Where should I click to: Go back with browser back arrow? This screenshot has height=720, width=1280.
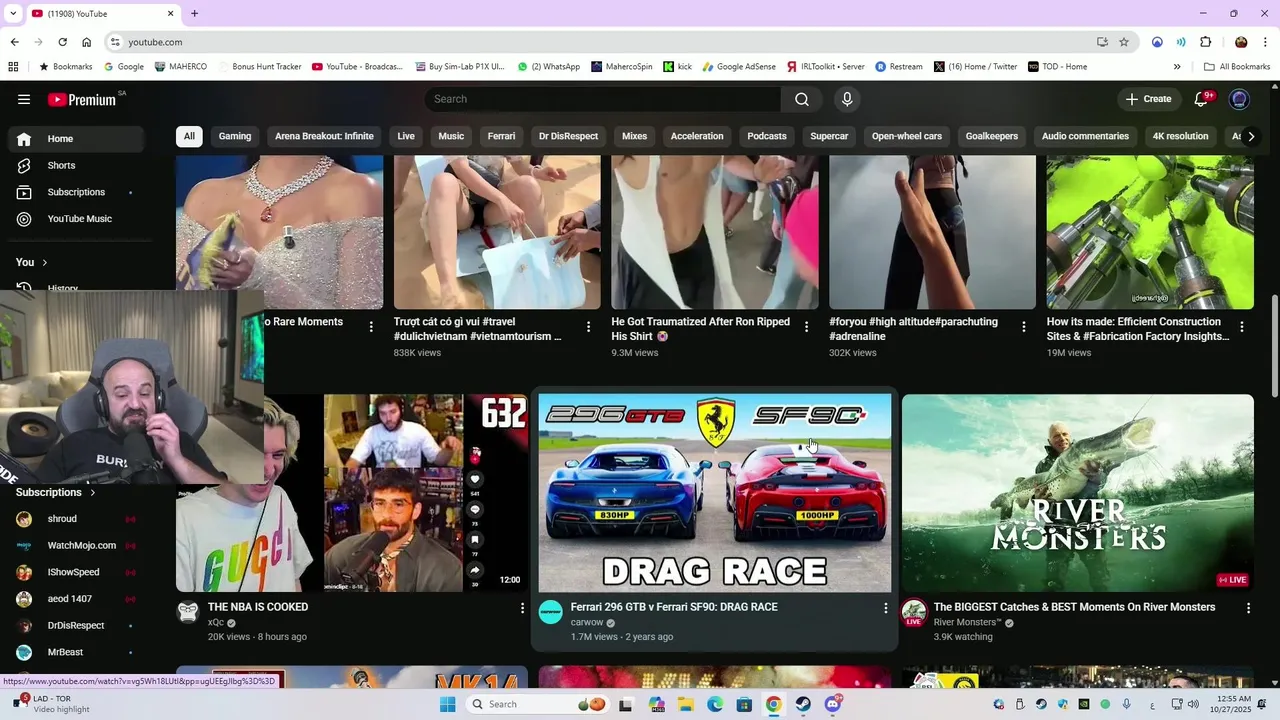(x=14, y=42)
